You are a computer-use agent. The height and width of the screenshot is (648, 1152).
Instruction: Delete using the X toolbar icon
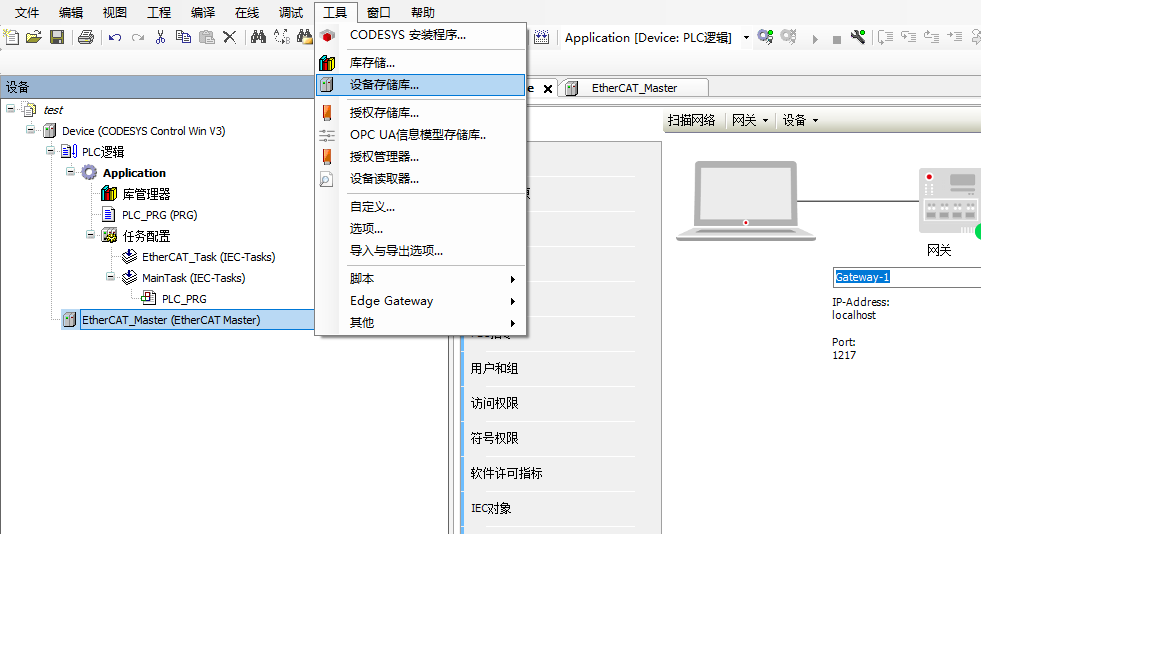click(x=229, y=37)
